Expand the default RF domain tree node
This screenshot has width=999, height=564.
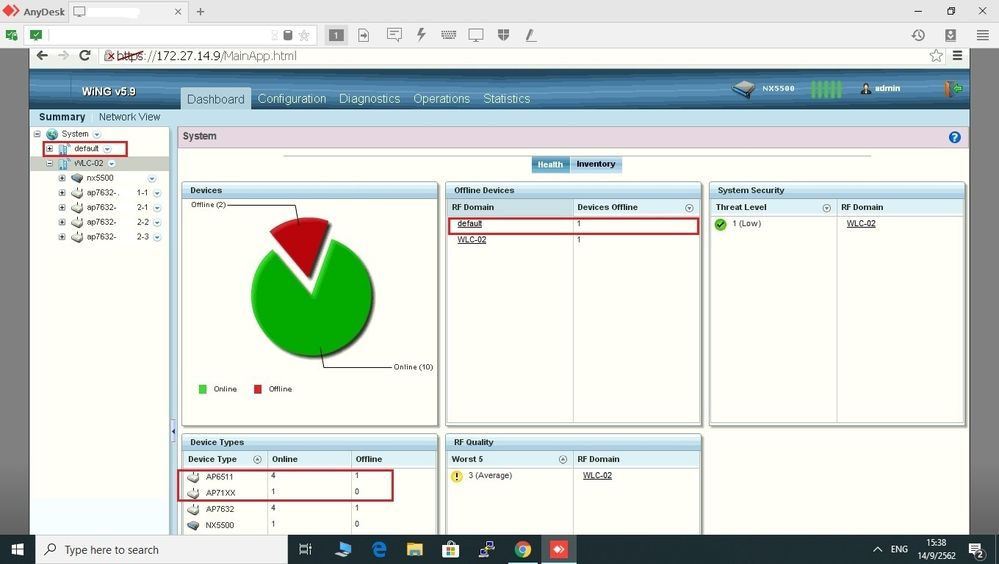click(x=50, y=148)
